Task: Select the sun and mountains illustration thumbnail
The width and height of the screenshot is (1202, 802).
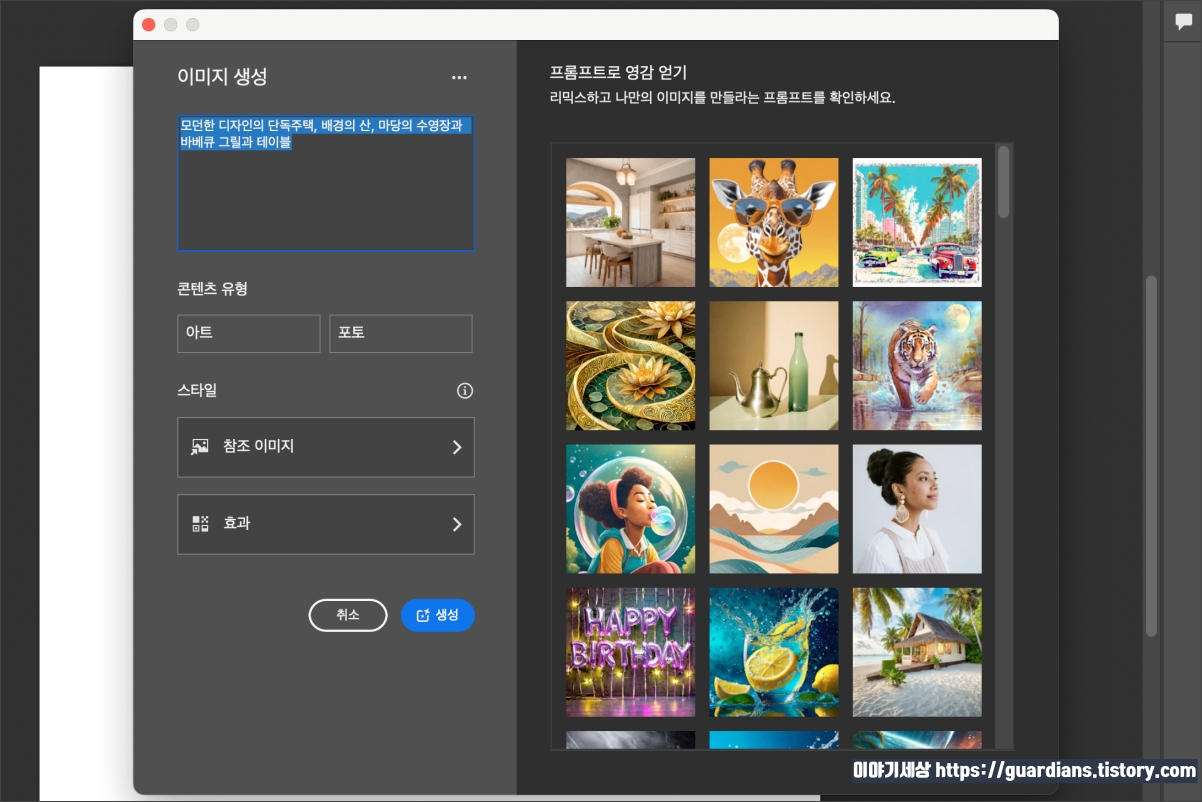Action: (774, 509)
